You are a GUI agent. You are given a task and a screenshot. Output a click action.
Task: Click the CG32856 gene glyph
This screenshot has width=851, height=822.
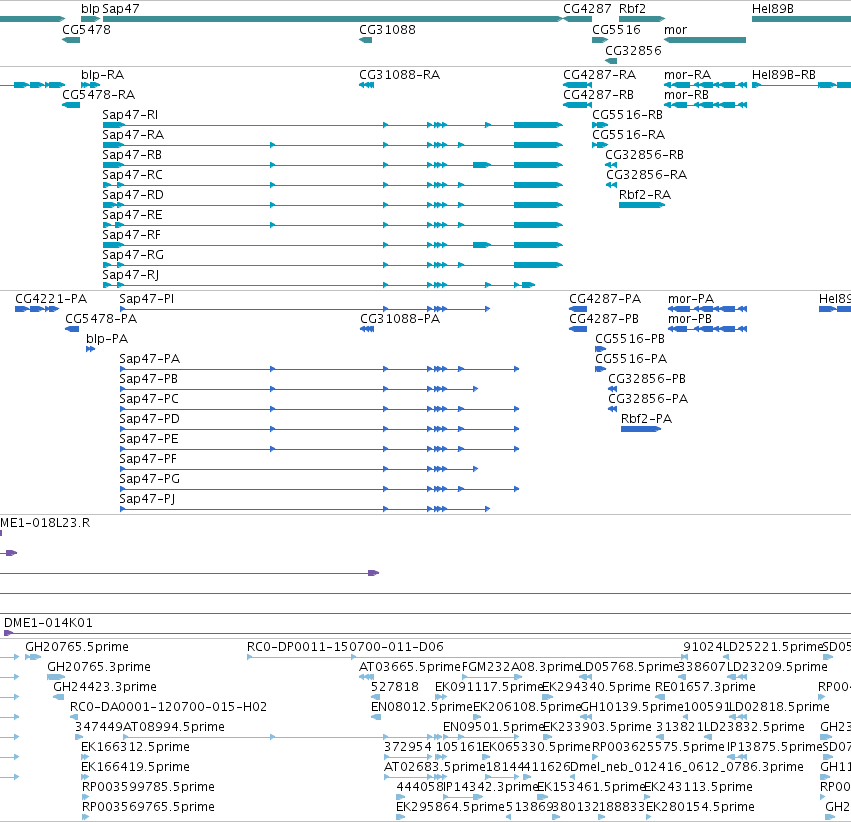[611, 60]
